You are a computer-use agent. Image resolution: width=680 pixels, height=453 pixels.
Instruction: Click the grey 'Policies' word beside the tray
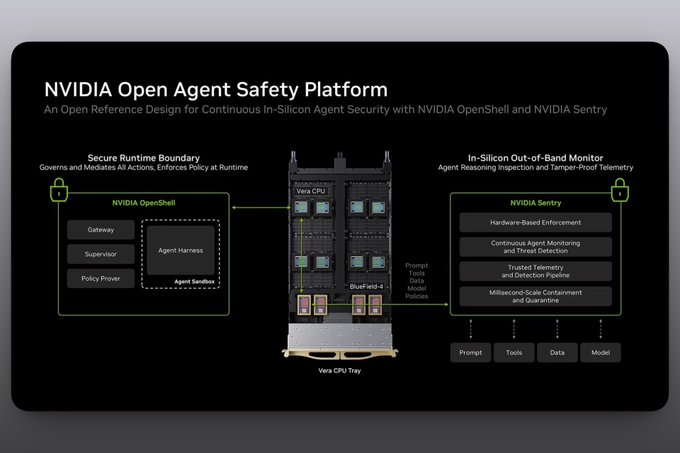pos(416,297)
